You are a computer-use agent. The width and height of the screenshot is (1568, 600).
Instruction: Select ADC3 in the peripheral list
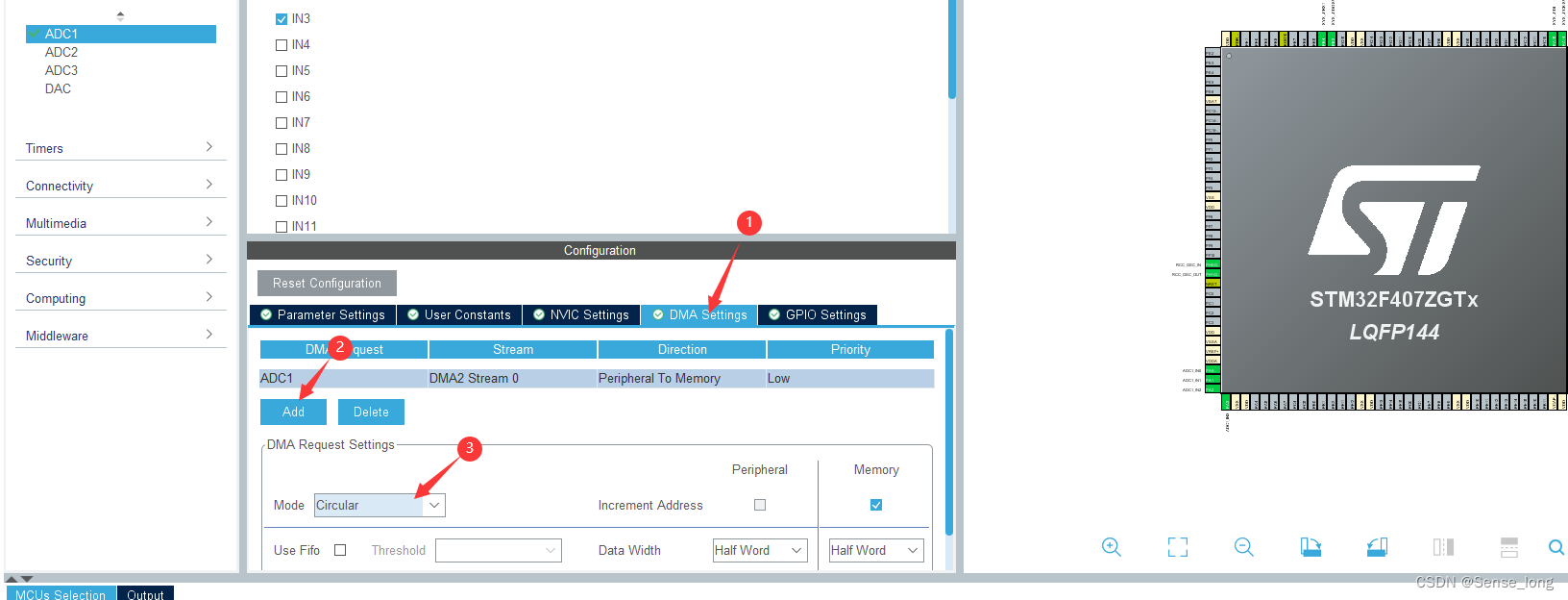61,70
